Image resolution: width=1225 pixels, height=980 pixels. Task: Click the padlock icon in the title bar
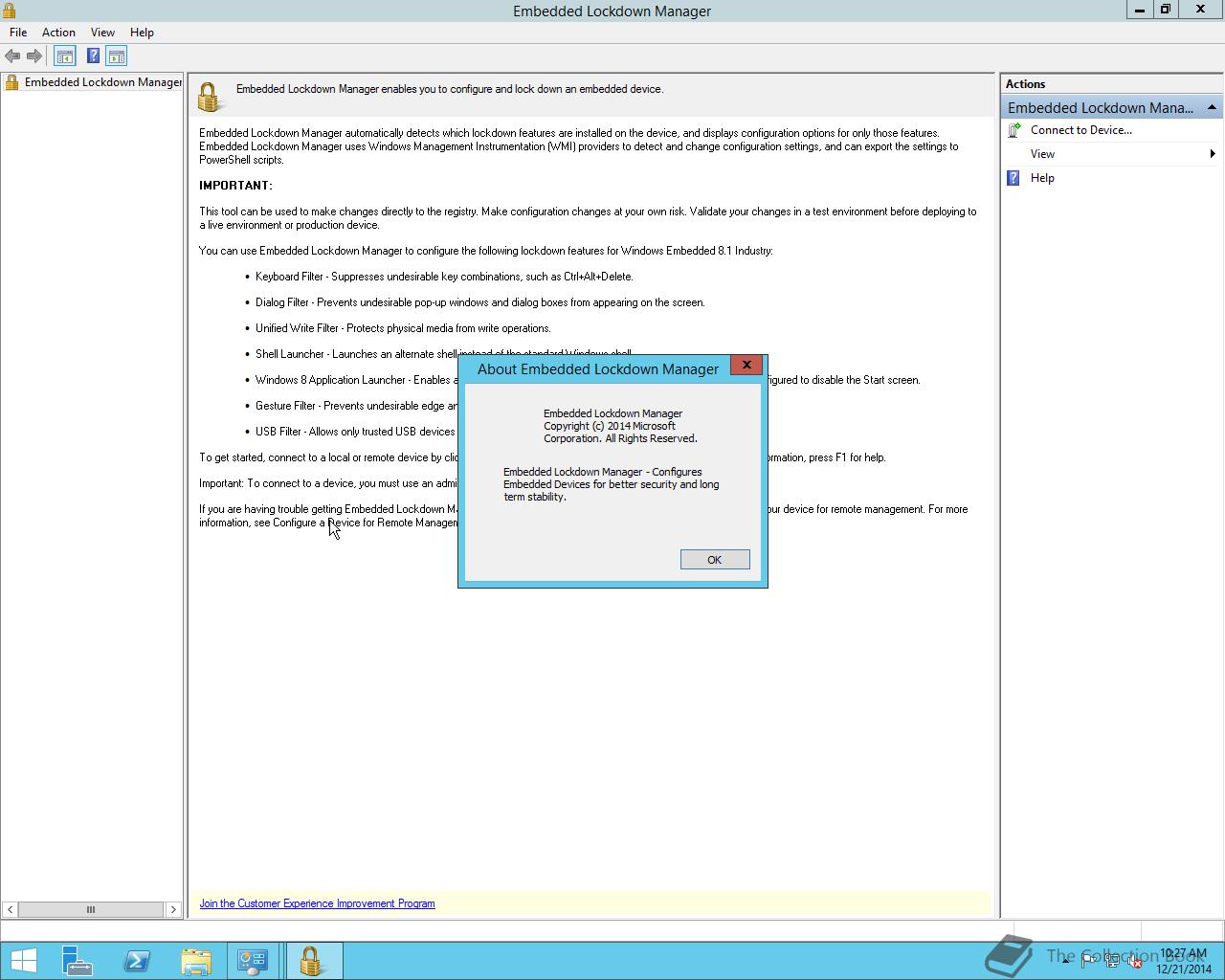[9, 11]
